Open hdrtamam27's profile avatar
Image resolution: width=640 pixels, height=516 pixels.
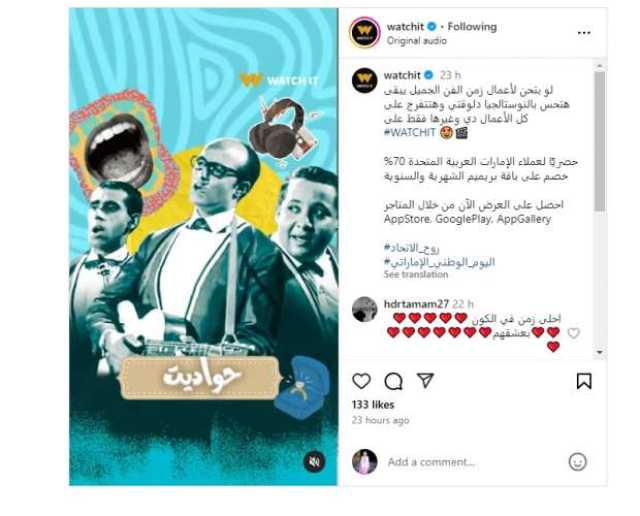pyautogui.click(x=364, y=309)
